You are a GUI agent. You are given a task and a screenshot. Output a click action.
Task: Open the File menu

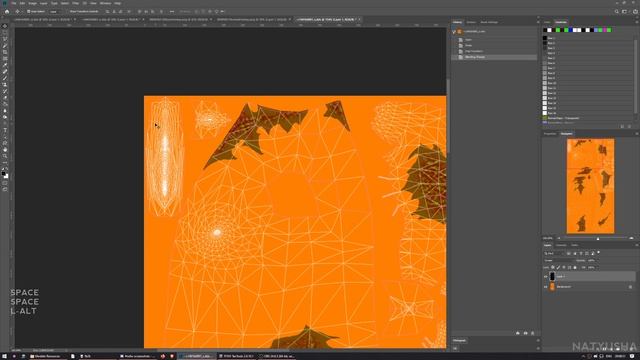tap(13, 3)
